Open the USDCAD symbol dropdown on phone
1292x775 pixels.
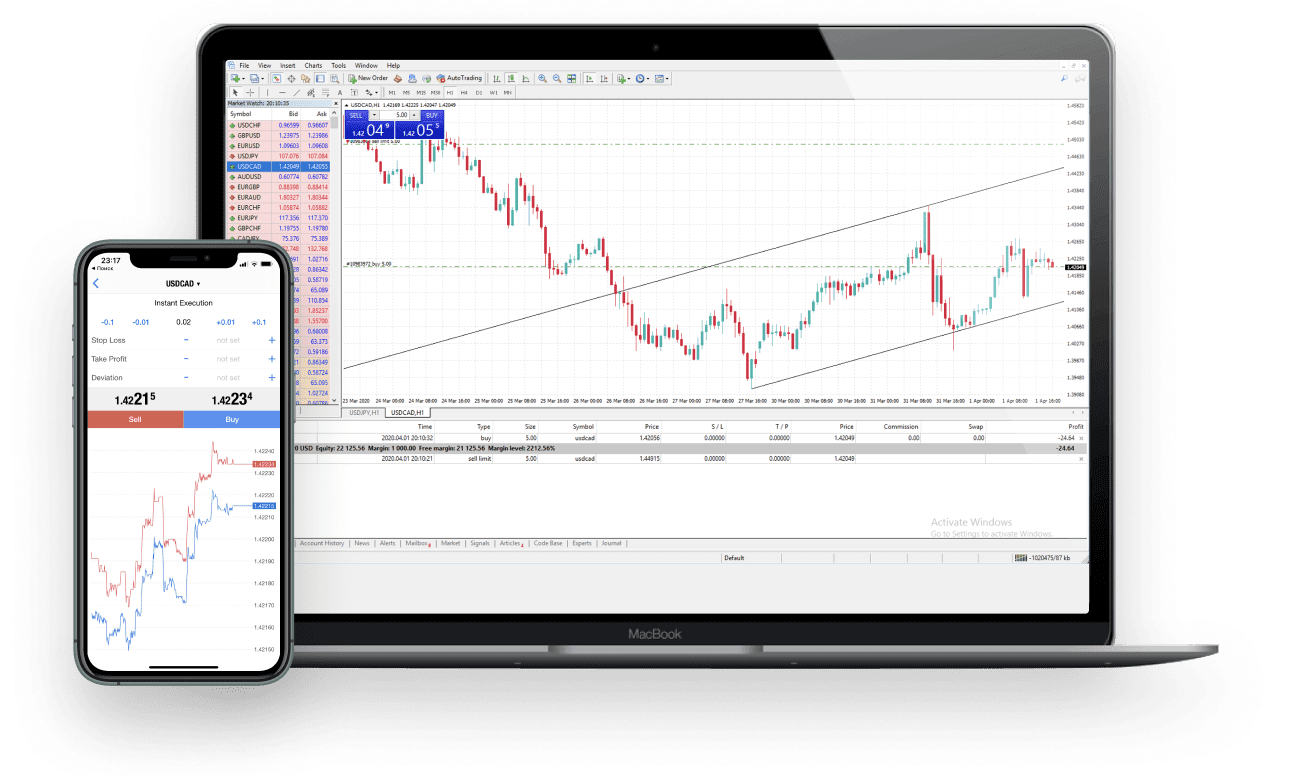183,284
